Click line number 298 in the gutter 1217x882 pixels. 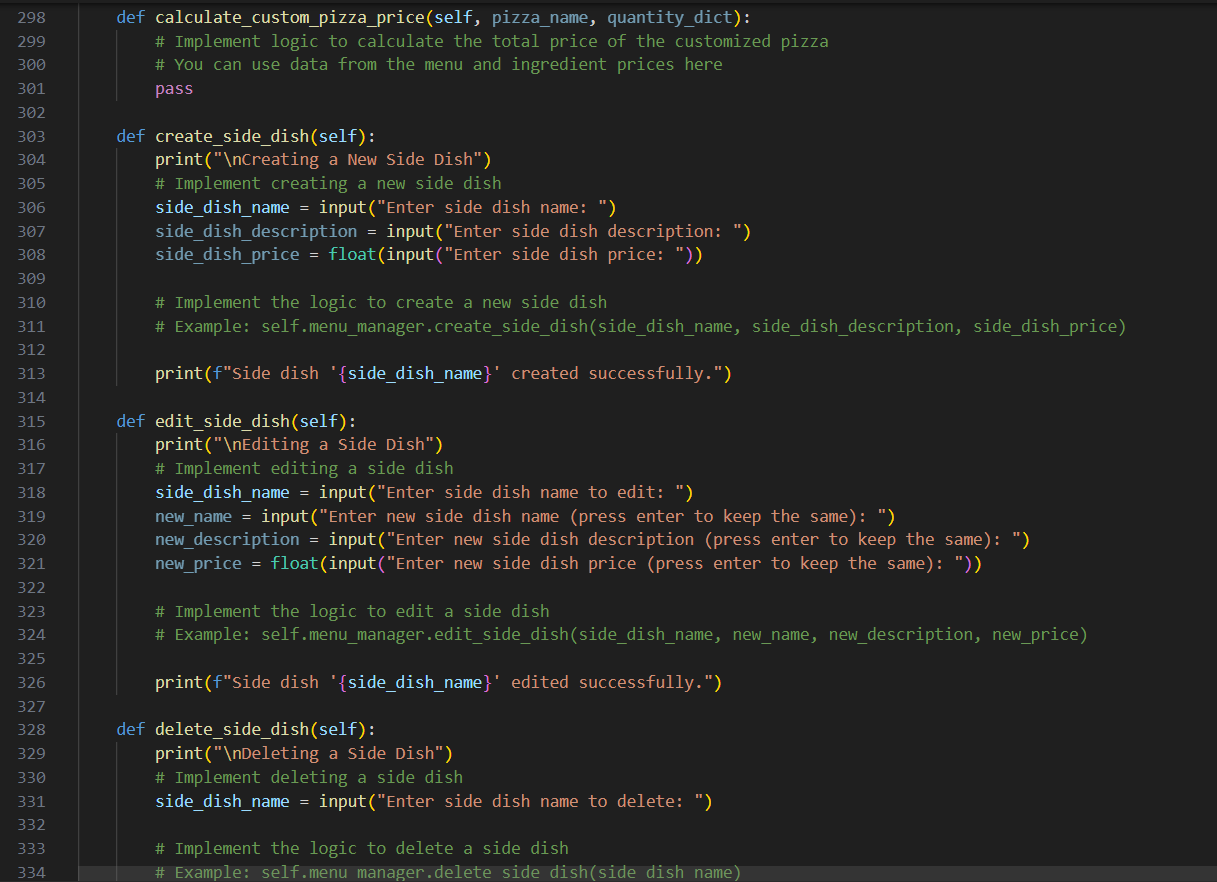[x=32, y=18]
